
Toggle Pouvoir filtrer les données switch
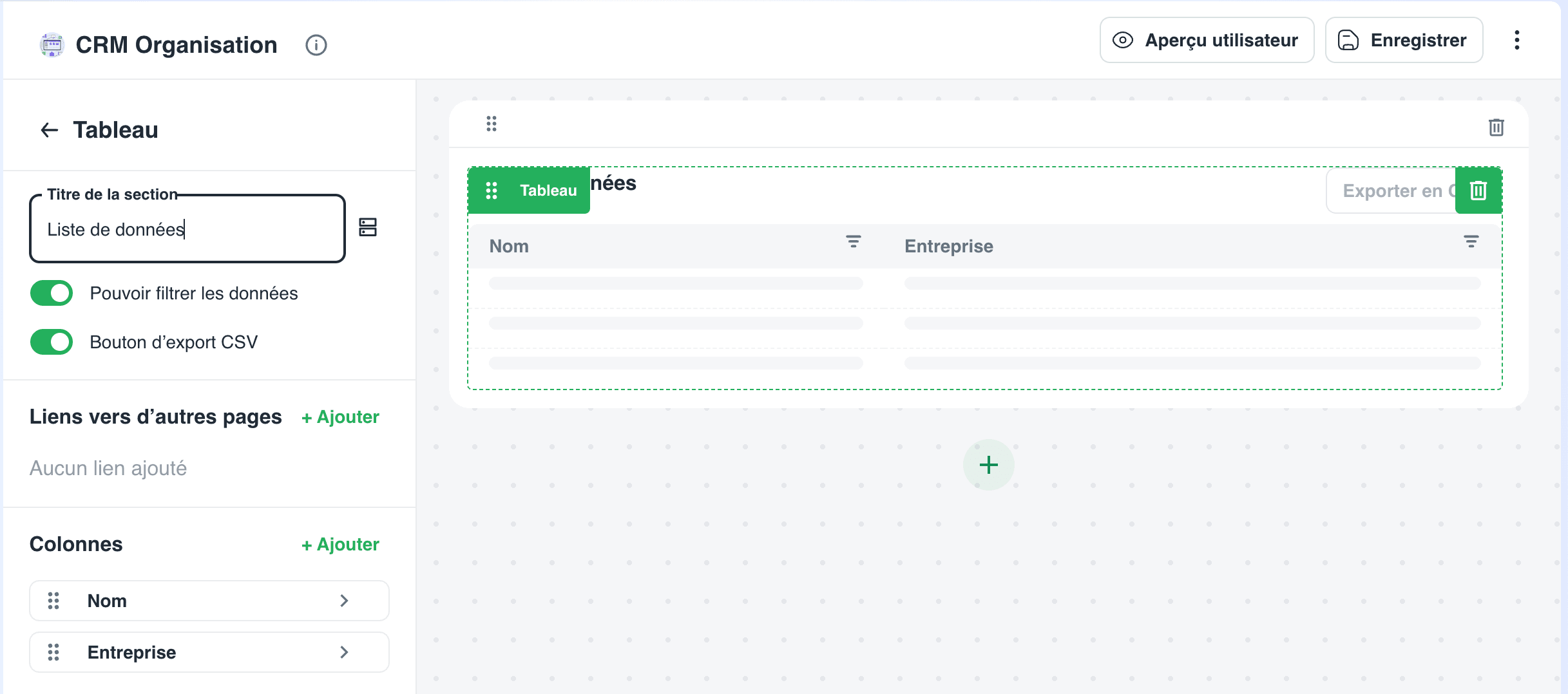point(52,293)
